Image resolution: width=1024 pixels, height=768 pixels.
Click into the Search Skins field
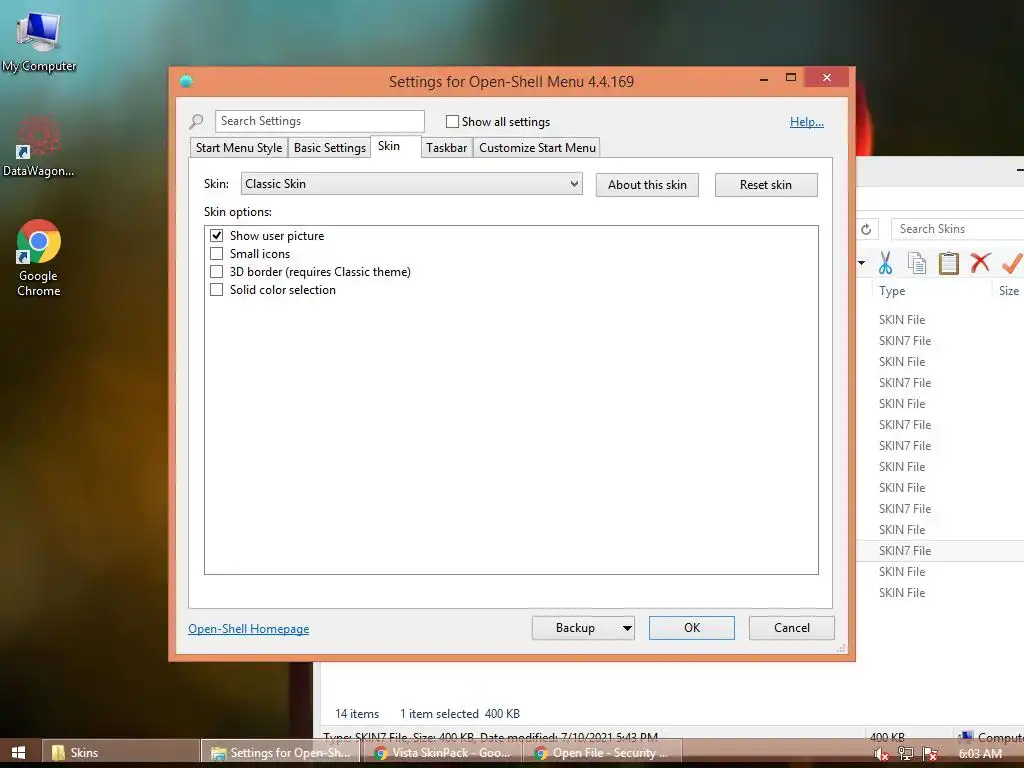click(x=957, y=229)
